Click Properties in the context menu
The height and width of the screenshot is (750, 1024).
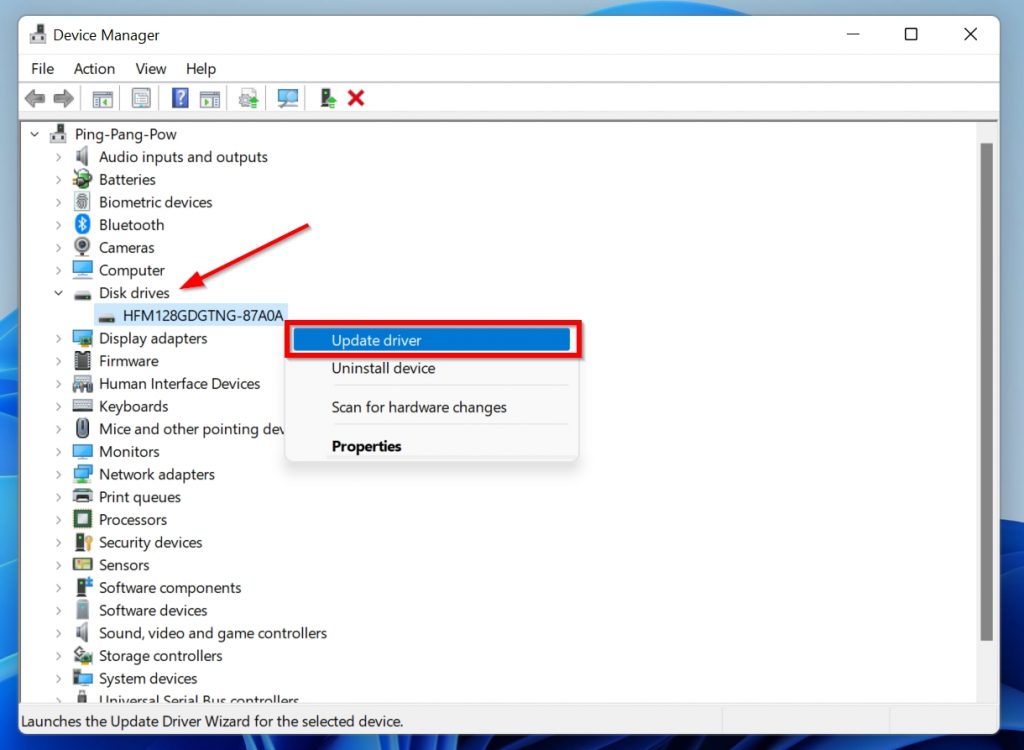(x=366, y=446)
